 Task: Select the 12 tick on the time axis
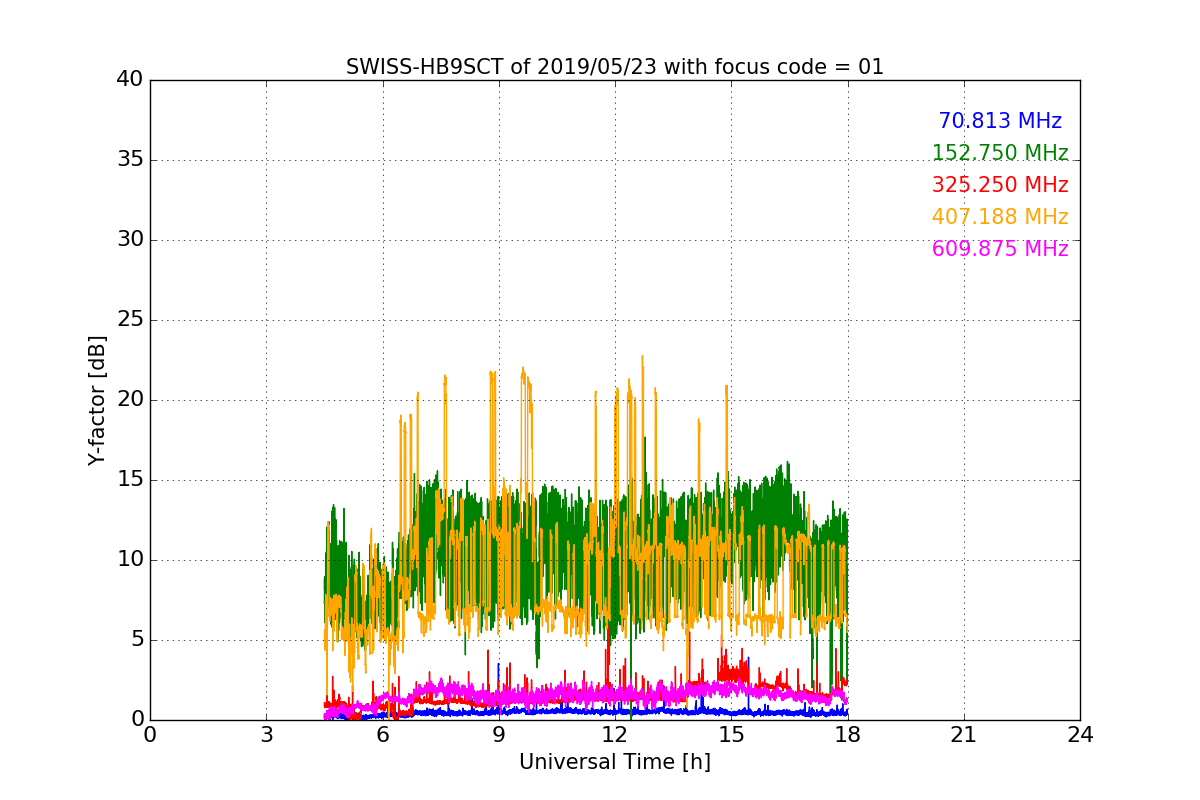point(615,735)
